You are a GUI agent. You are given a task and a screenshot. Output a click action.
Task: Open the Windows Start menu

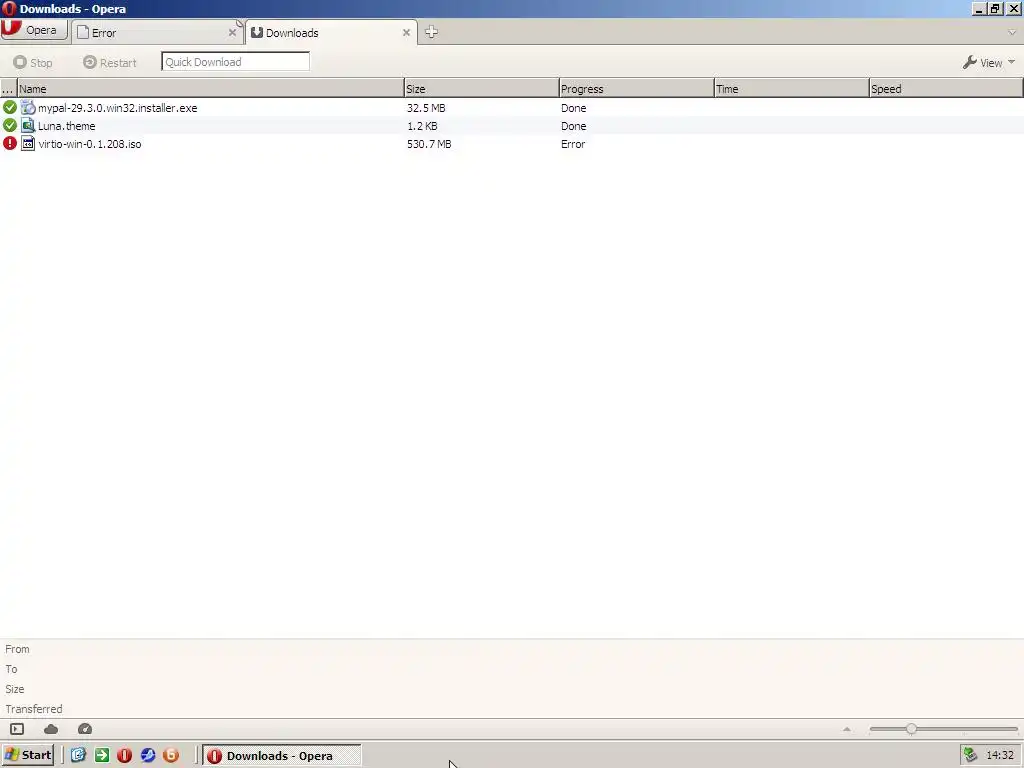click(x=27, y=756)
